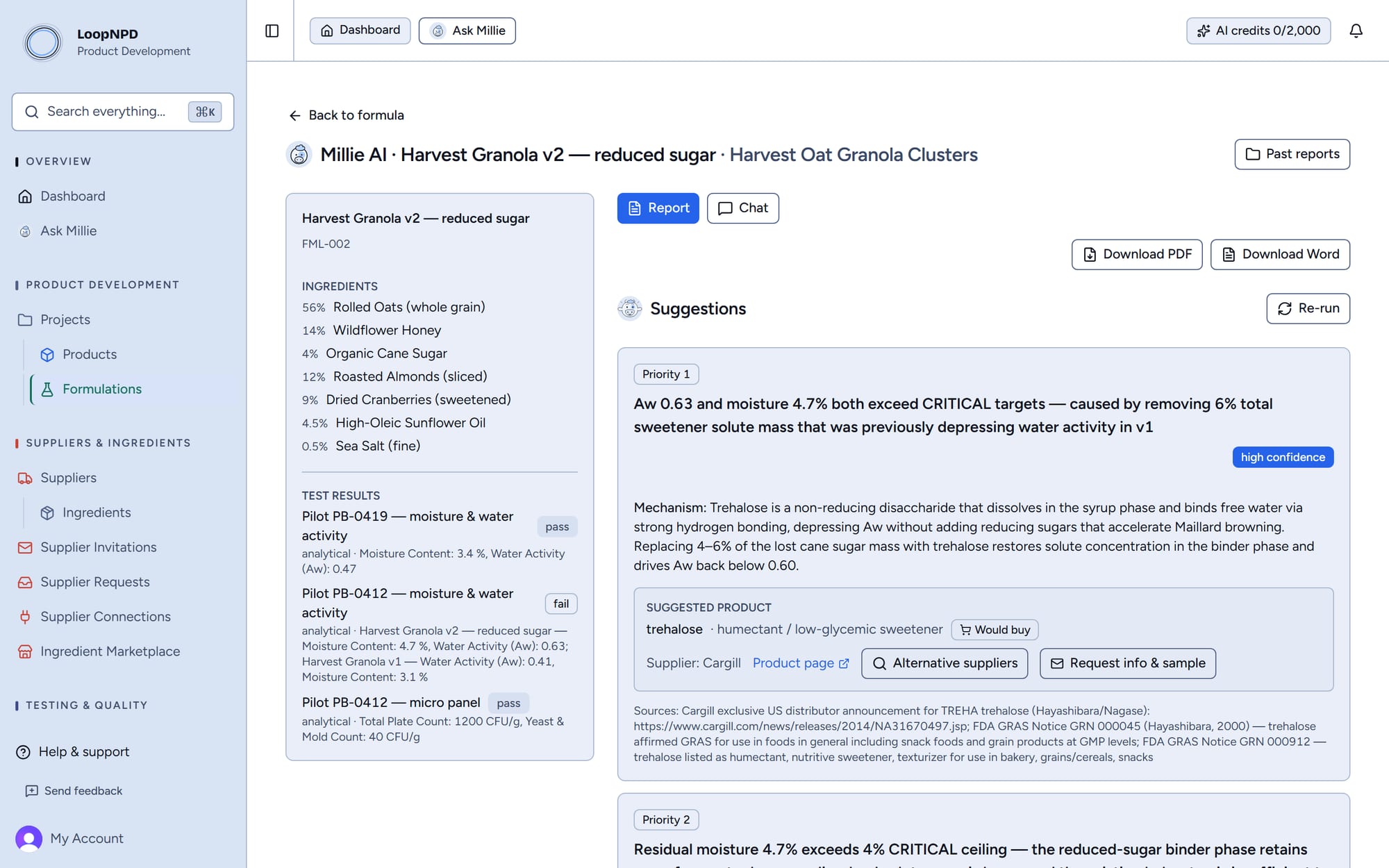
Task: Click Download Word
Action: pos(1280,254)
